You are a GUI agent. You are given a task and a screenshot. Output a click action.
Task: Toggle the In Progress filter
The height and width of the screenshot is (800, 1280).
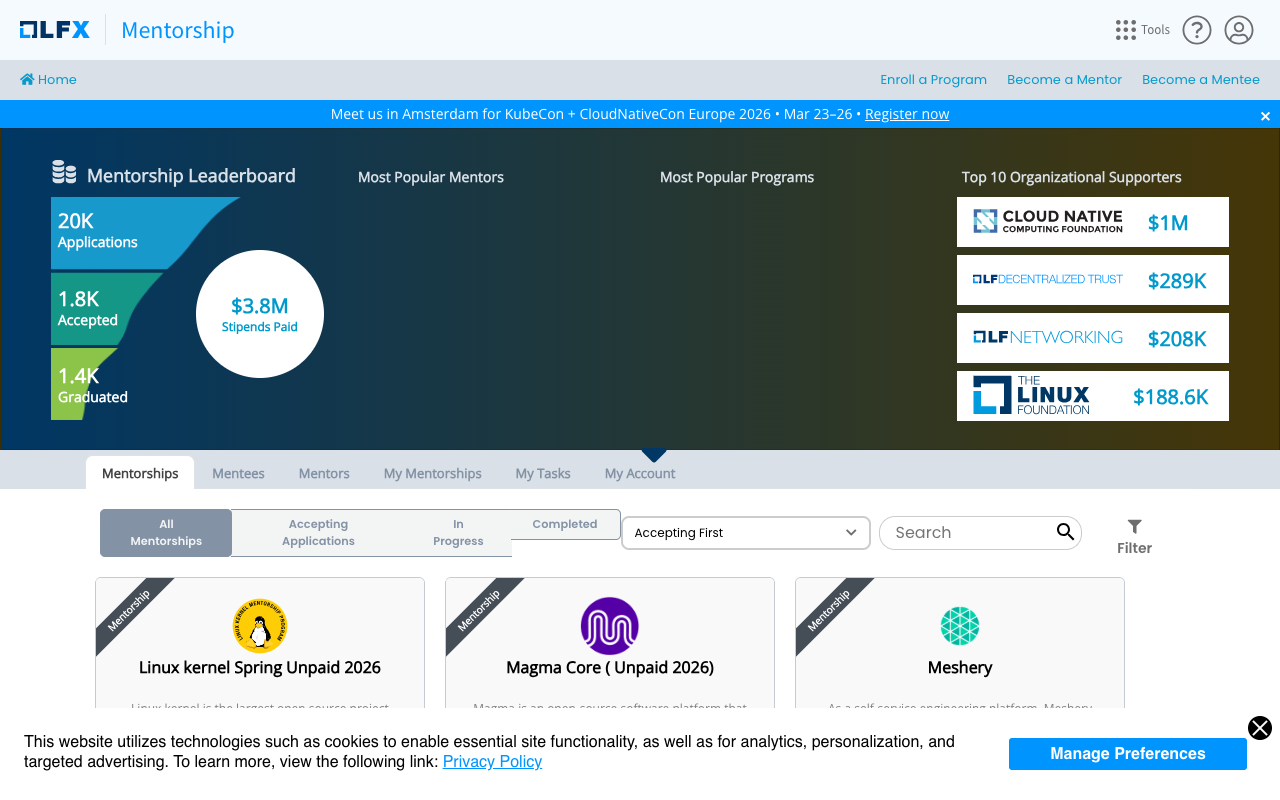coord(458,532)
